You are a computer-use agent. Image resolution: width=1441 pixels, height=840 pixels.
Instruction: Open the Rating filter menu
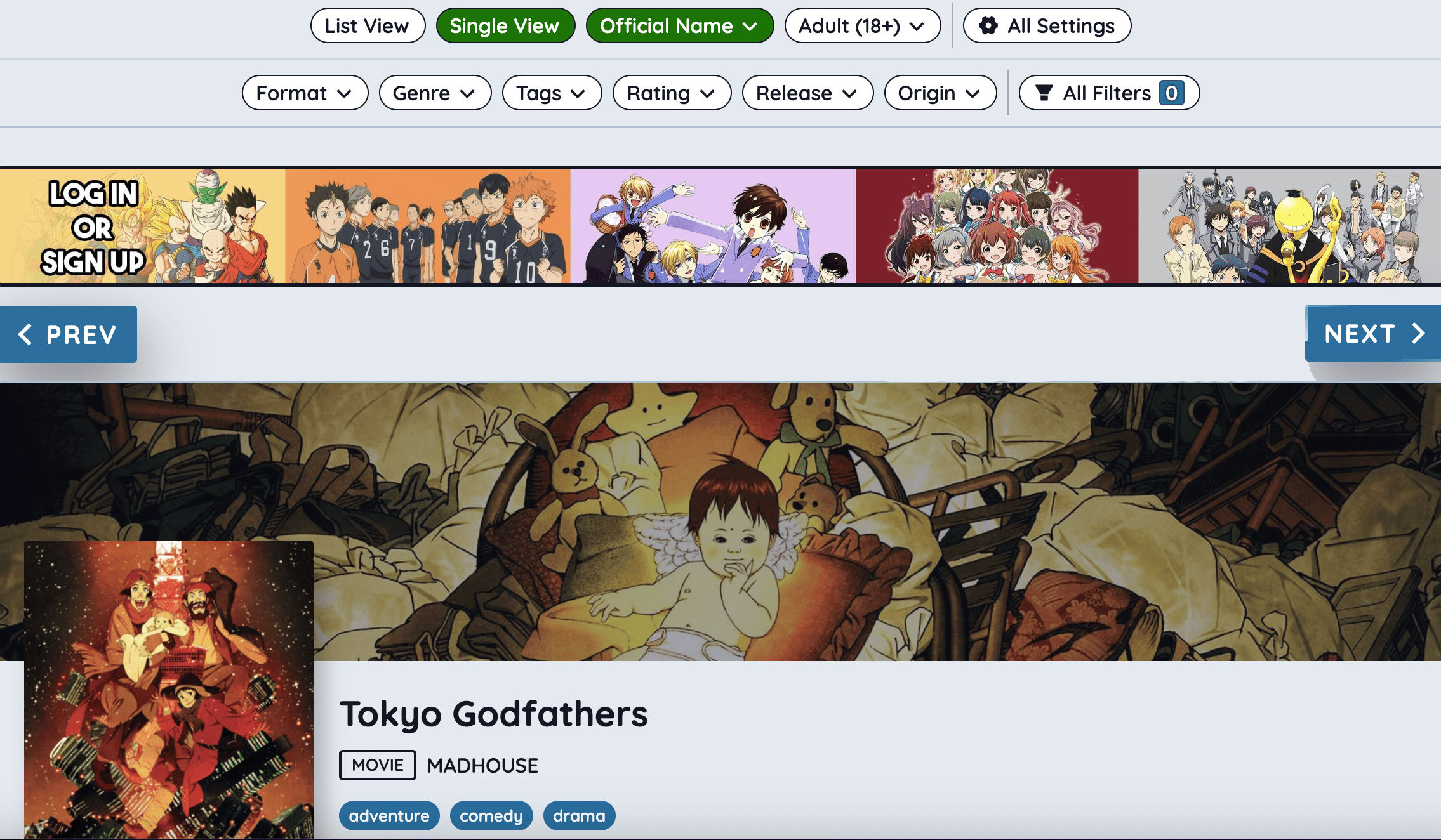[x=672, y=93]
